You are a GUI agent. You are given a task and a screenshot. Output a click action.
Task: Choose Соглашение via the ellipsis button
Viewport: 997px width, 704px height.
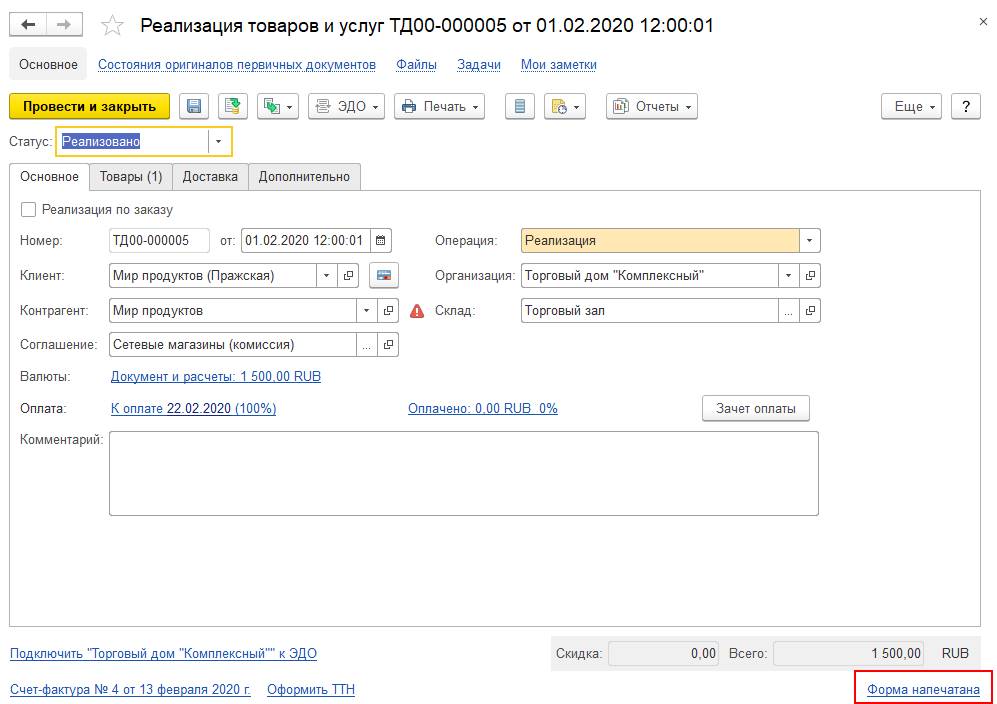[366, 345]
